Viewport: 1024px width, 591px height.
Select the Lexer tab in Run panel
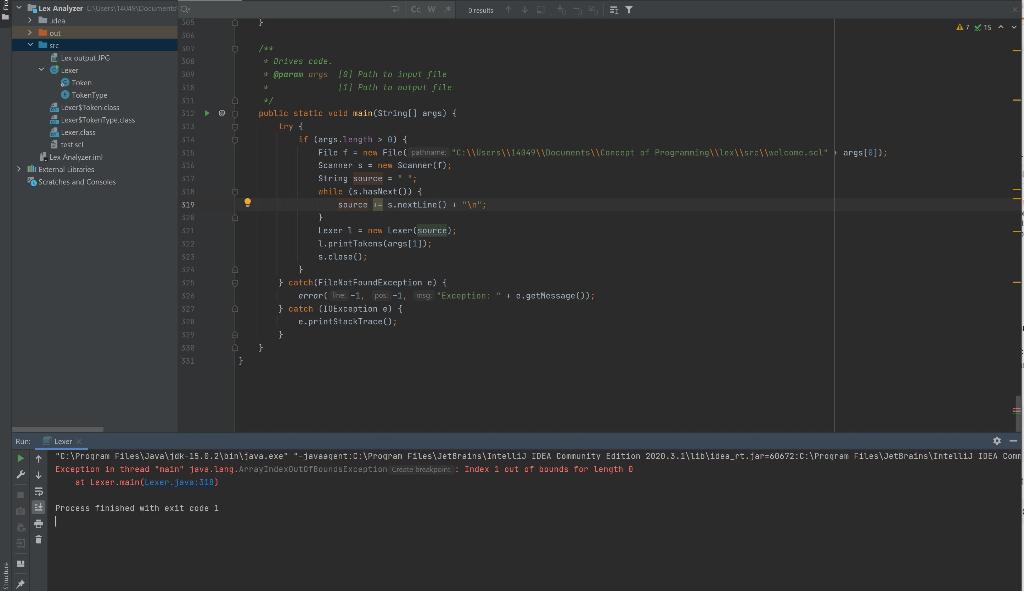63,441
